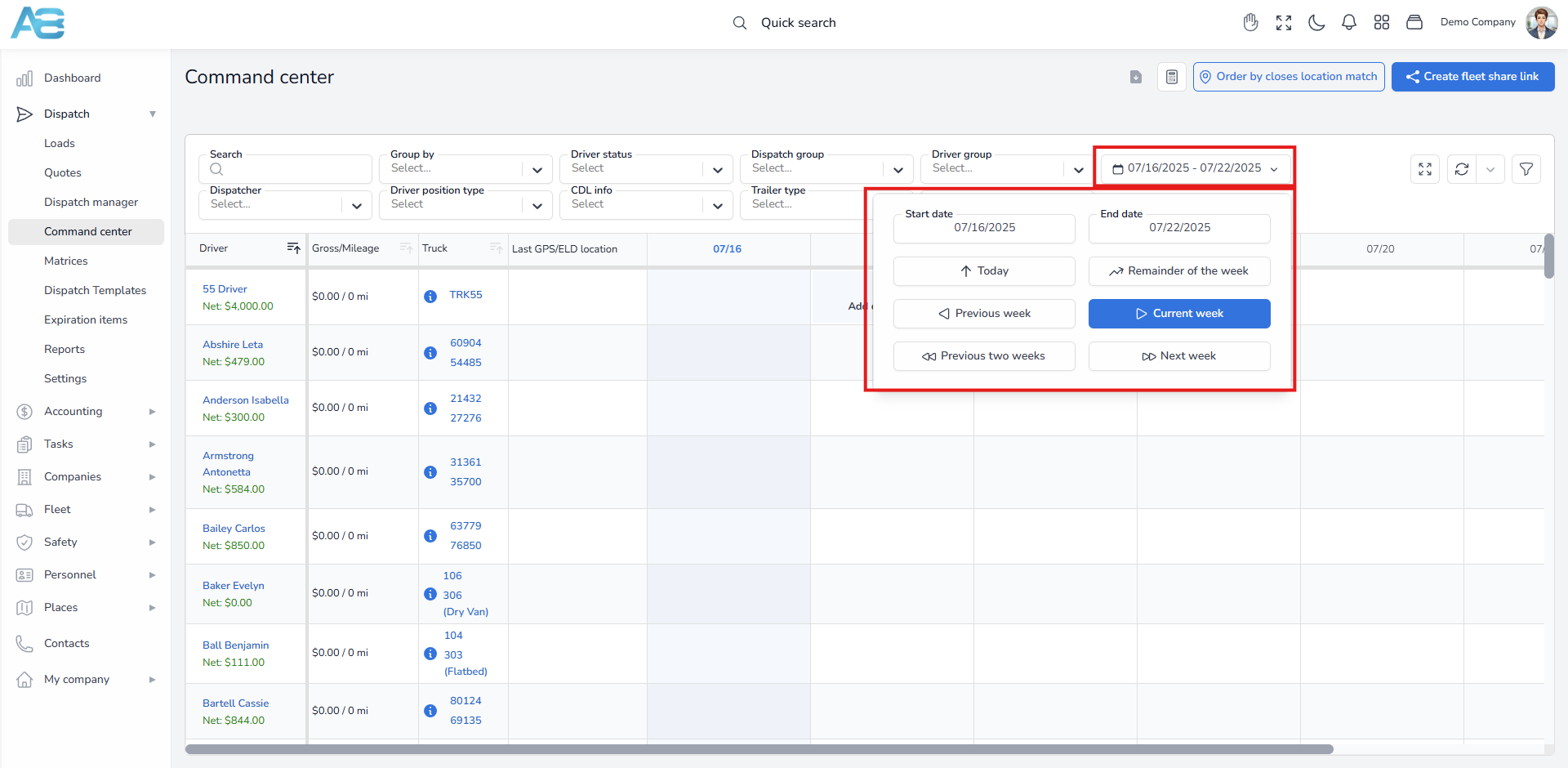Viewport: 1568px width, 768px height.
Task: Sort the Gross/Mileage column
Action: 406,248
